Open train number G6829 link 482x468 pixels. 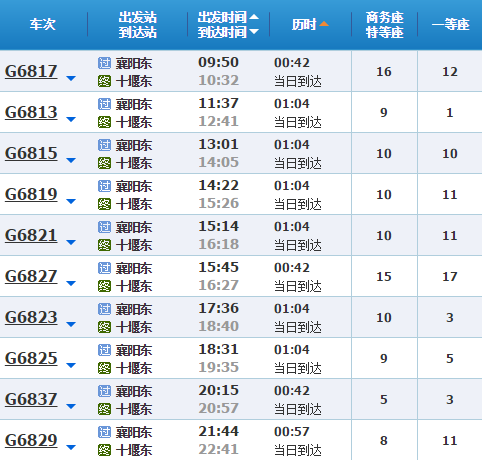click(31, 440)
